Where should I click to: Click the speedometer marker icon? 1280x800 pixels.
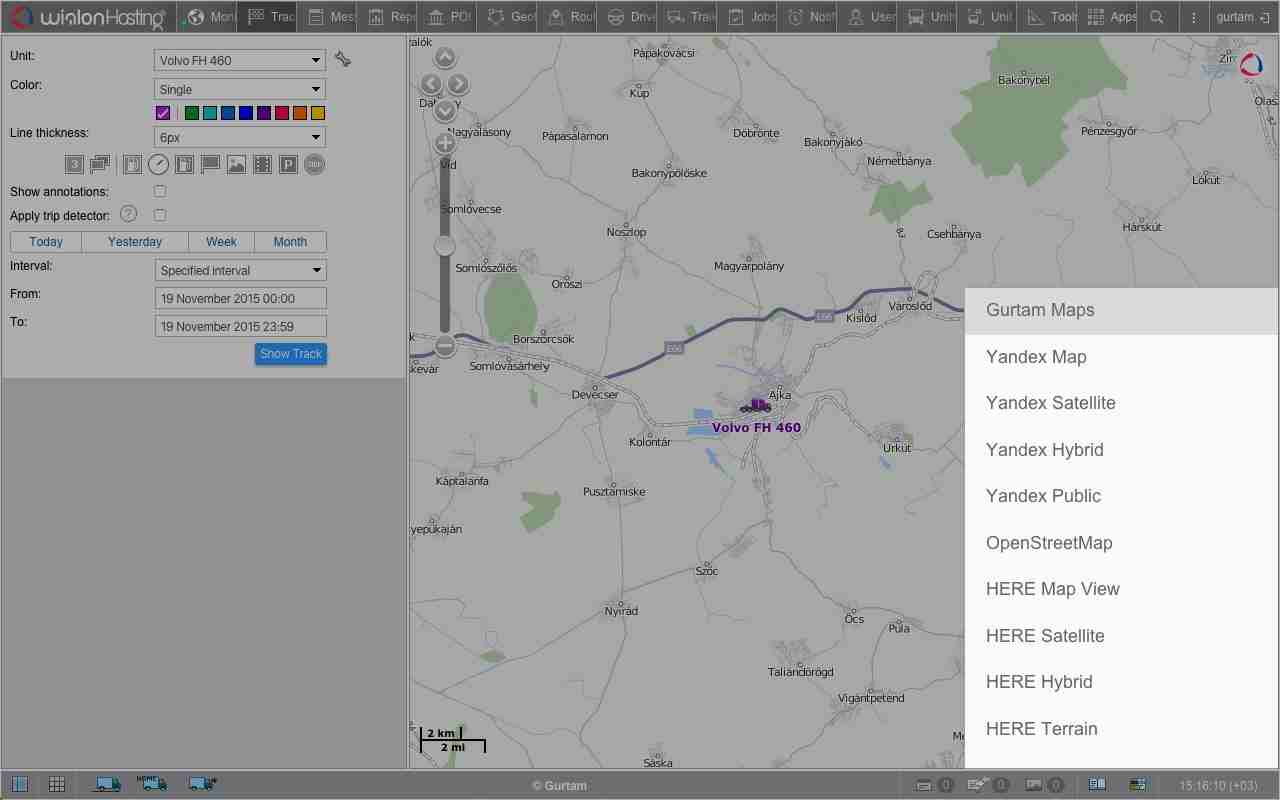(158, 165)
